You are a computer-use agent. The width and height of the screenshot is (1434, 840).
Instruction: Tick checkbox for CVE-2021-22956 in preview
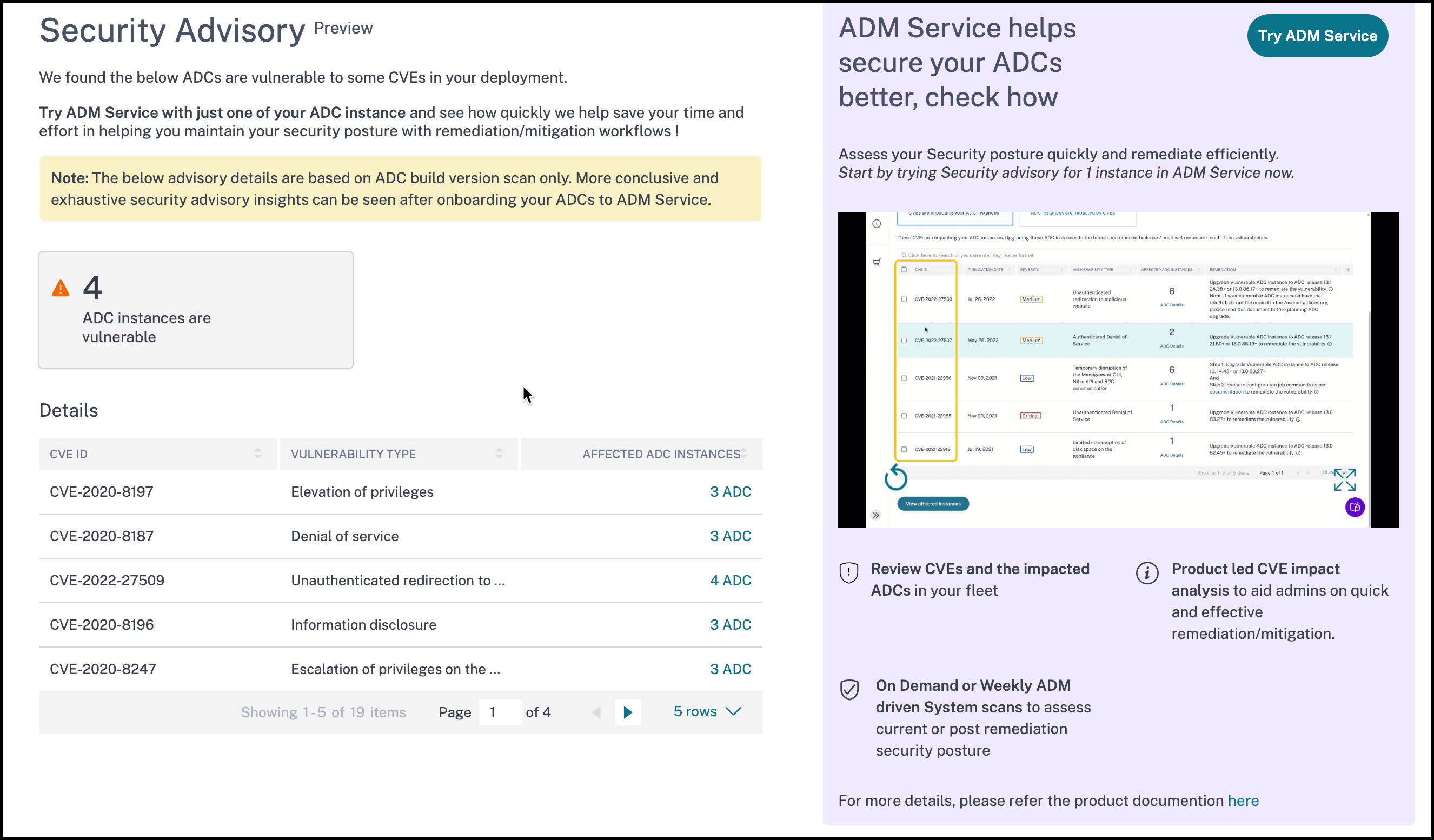click(904, 378)
